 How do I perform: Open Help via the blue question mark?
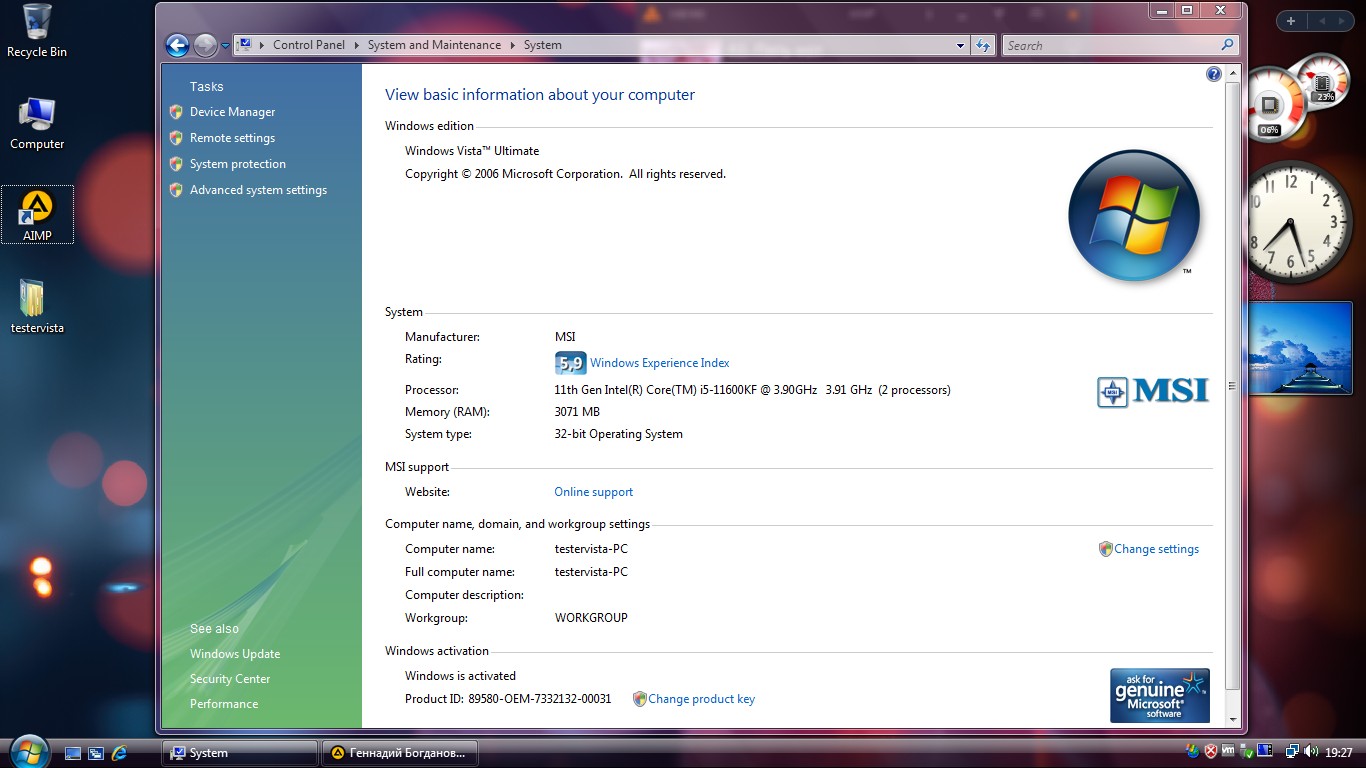(x=1213, y=74)
